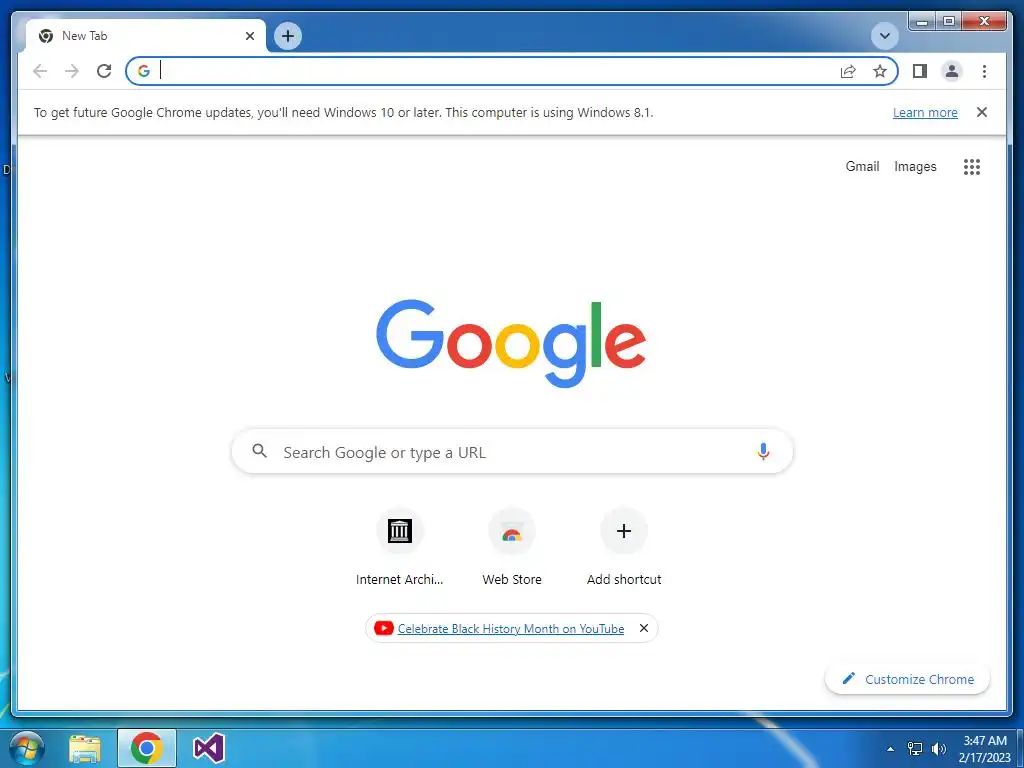This screenshot has width=1024, height=768.
Task: Click the Google logo
Action: [x=511, y=344]
